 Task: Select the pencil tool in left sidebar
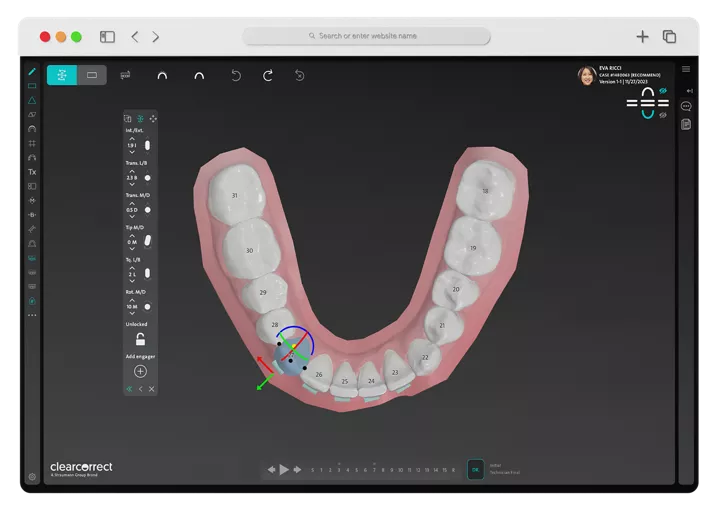(32, 72)
